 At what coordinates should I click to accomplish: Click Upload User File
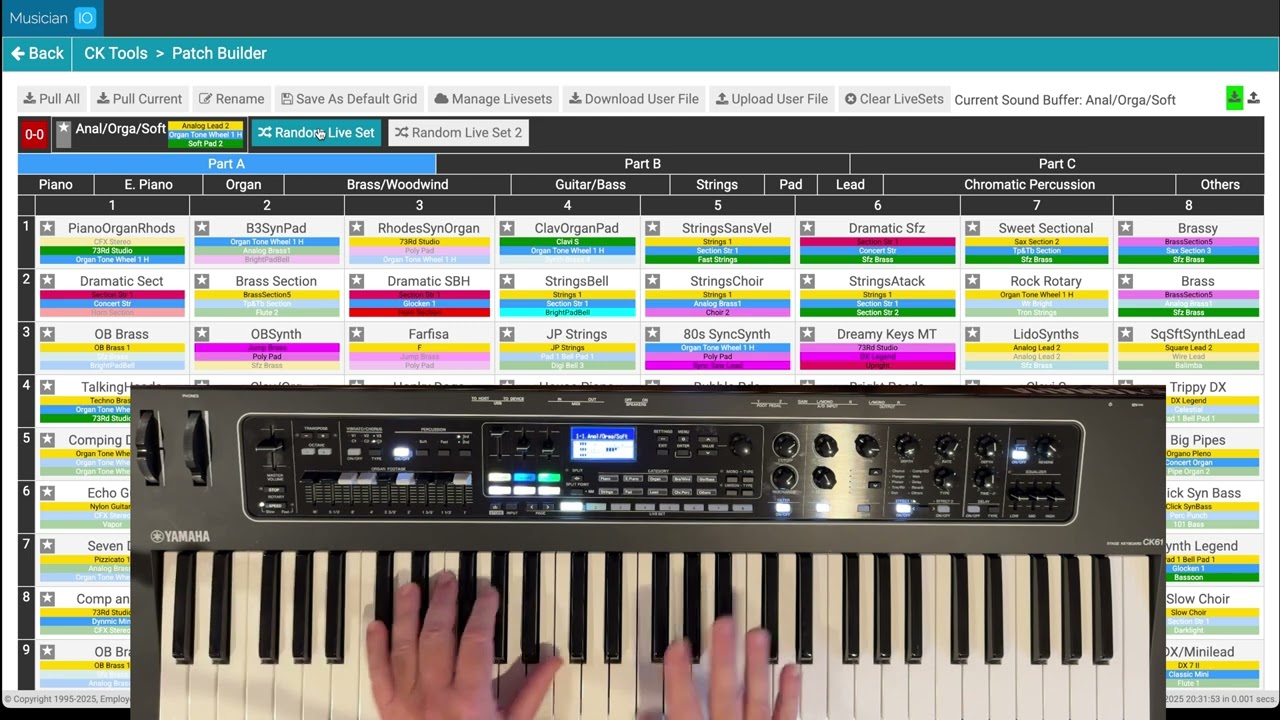tap(771, 99)
